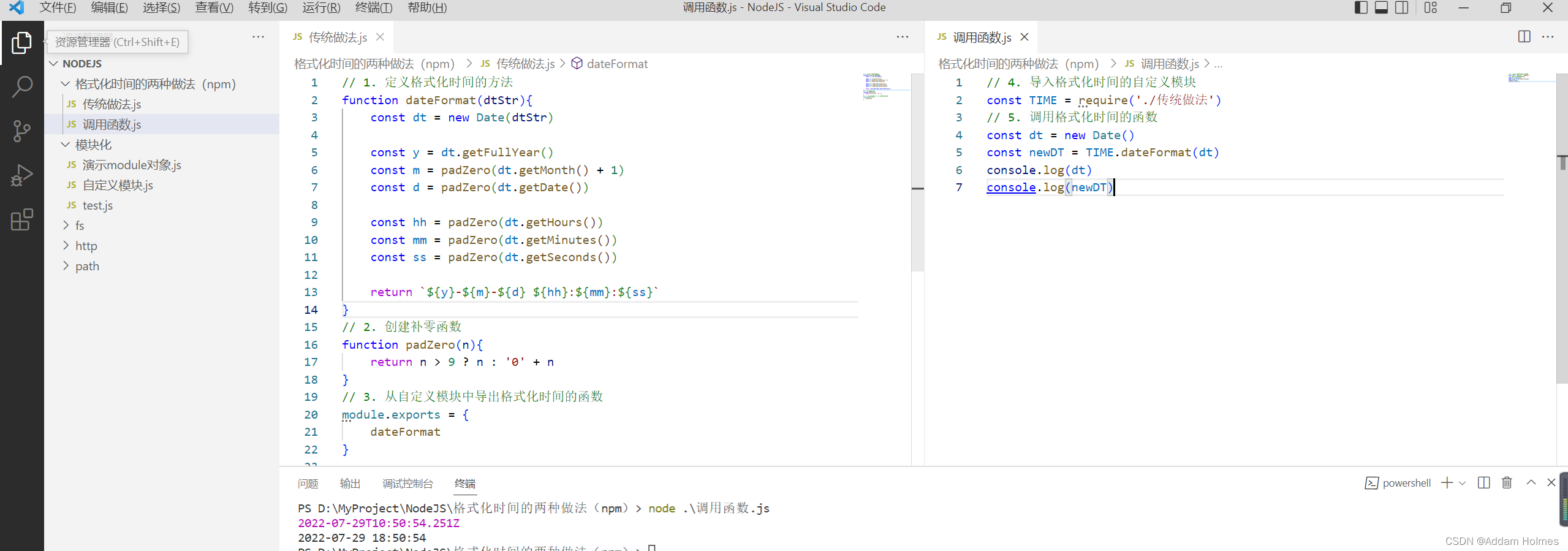Open the new terminal launch profile dropdown
Screen dimensions: 1568x551
pos(1463,483)
